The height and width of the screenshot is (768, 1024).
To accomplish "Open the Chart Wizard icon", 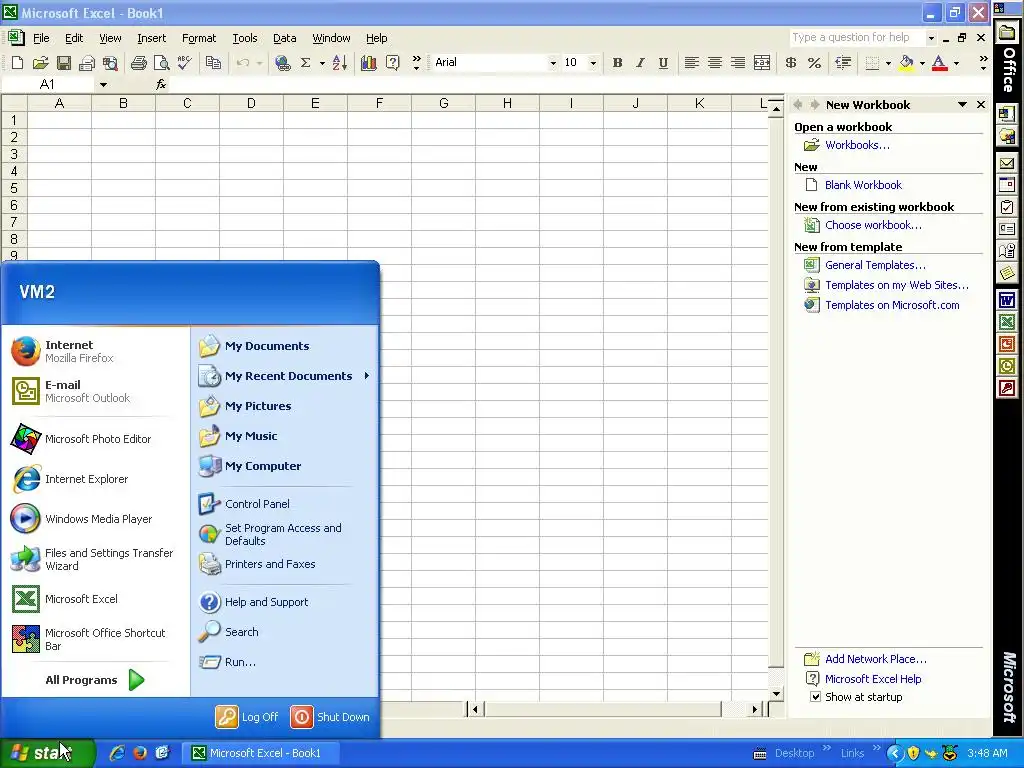I will 368,63.
